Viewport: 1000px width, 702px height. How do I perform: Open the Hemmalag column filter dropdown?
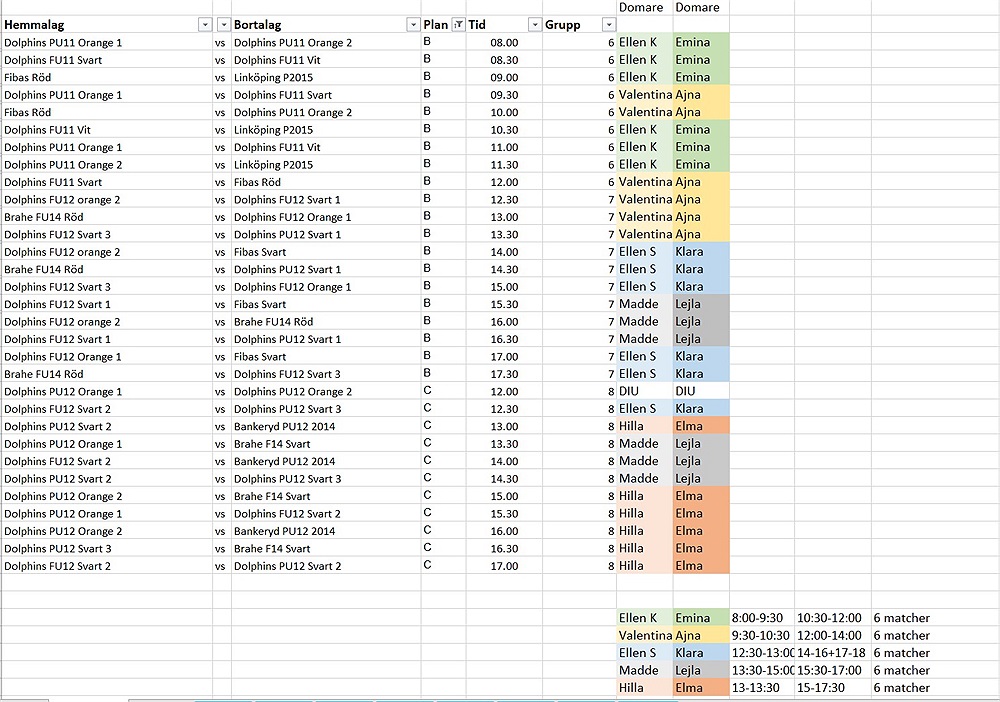205,25
